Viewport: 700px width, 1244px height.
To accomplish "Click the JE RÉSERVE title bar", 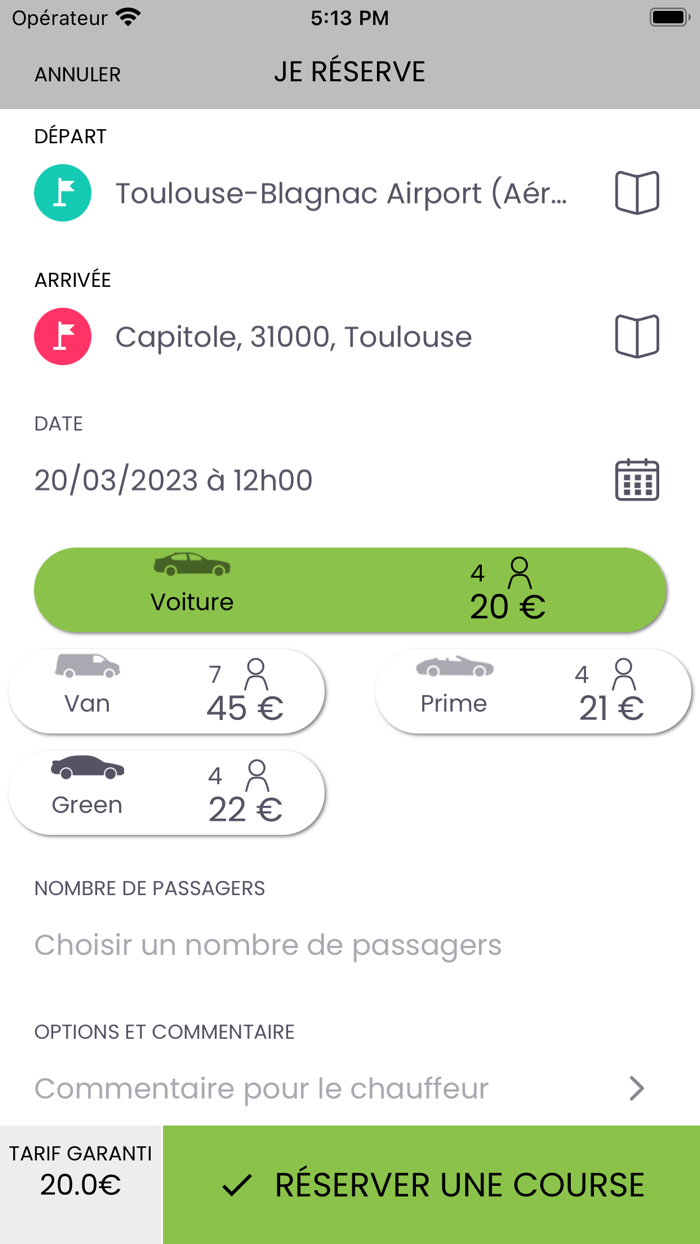I will click(350, 71).
